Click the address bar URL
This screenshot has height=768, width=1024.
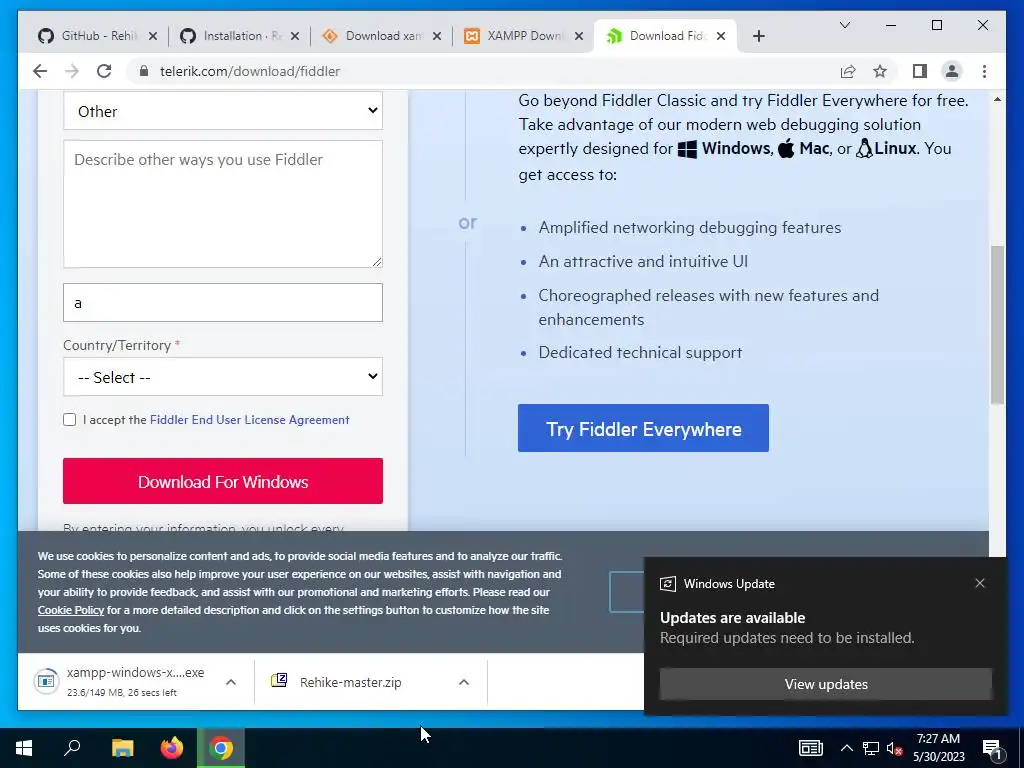[249, 71]
